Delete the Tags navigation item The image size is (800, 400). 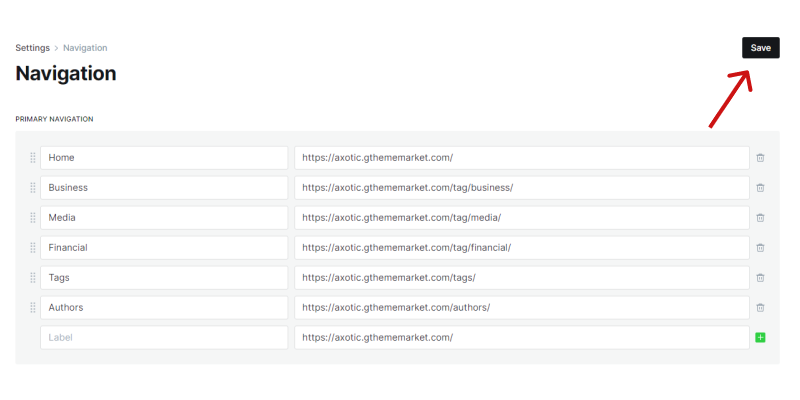(x=760, y=278)
